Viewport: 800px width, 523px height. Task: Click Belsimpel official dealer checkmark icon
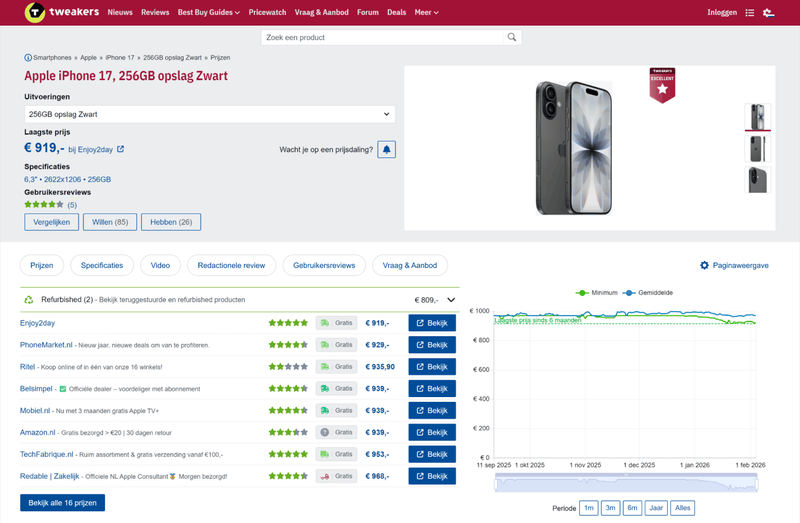pyautogui.click(x=63, y=389)
